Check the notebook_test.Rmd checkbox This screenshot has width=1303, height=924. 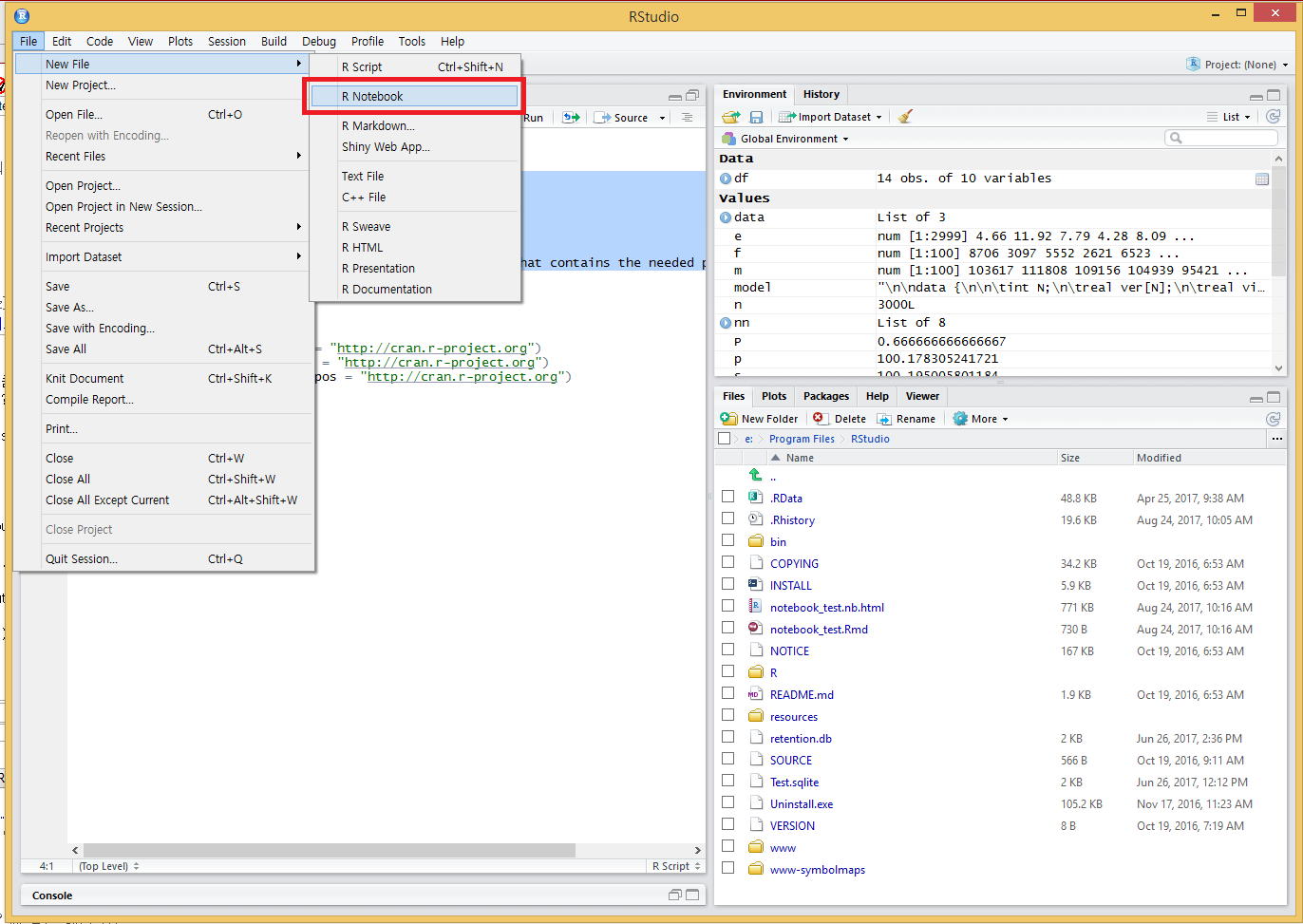[727, 628]
